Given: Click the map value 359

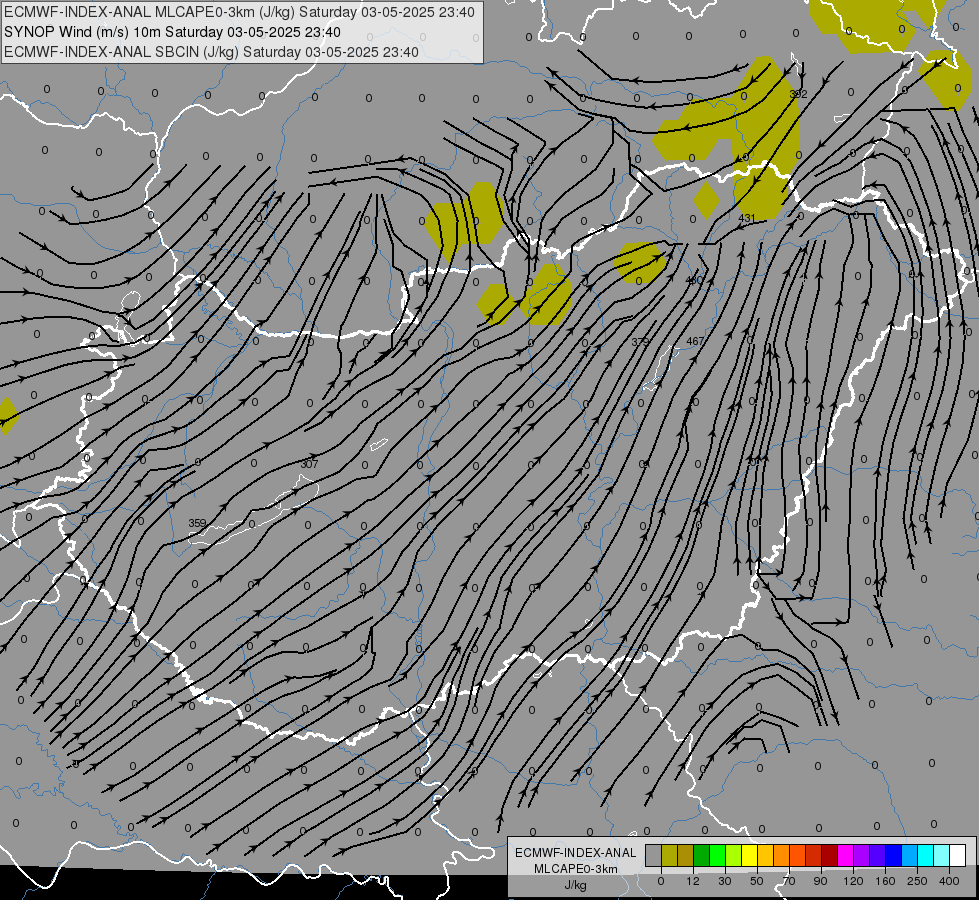Looking at the screenshot, I should pos(197,523).
